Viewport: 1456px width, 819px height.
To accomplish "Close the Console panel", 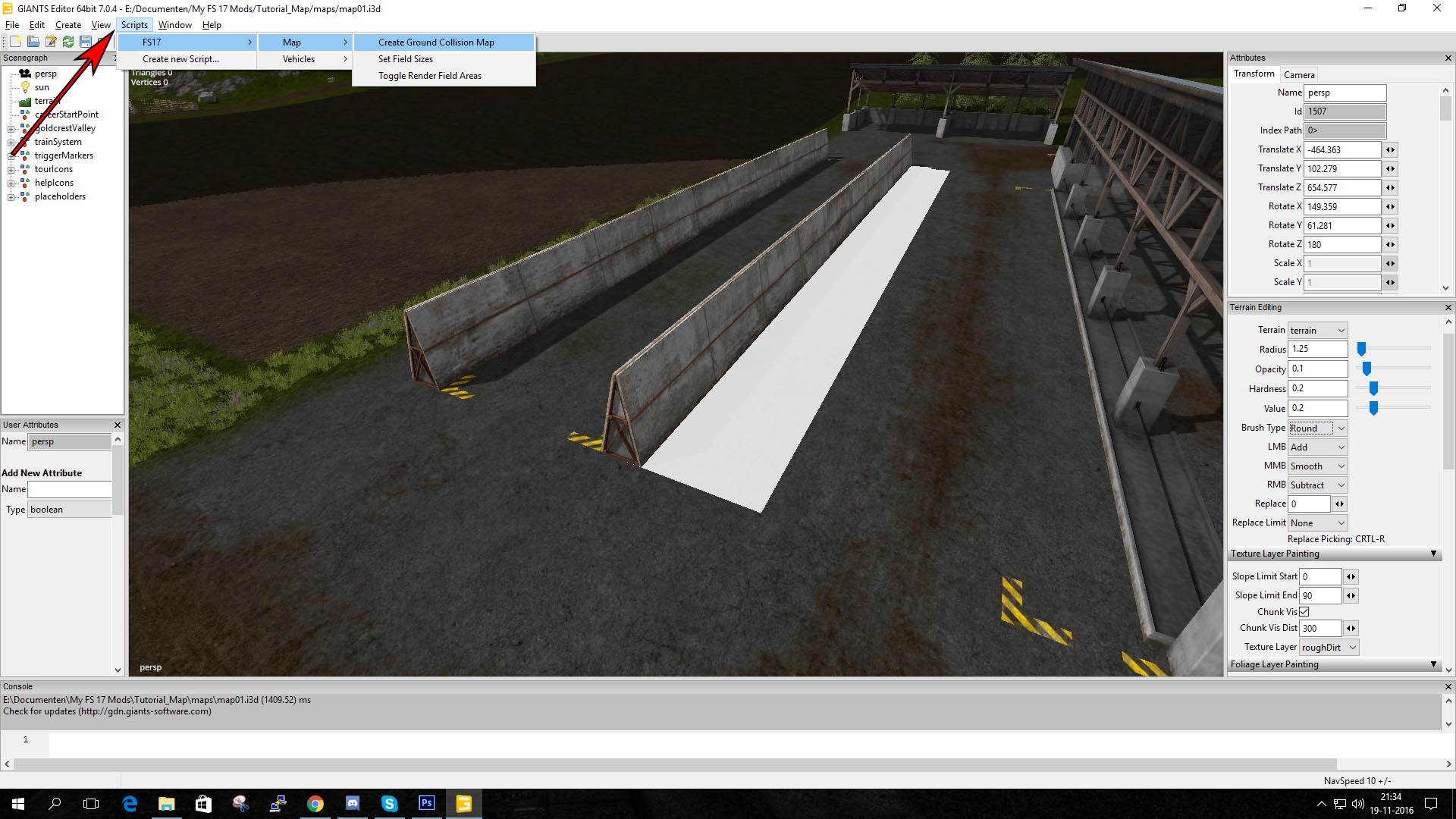I will tap(1448, 686).
